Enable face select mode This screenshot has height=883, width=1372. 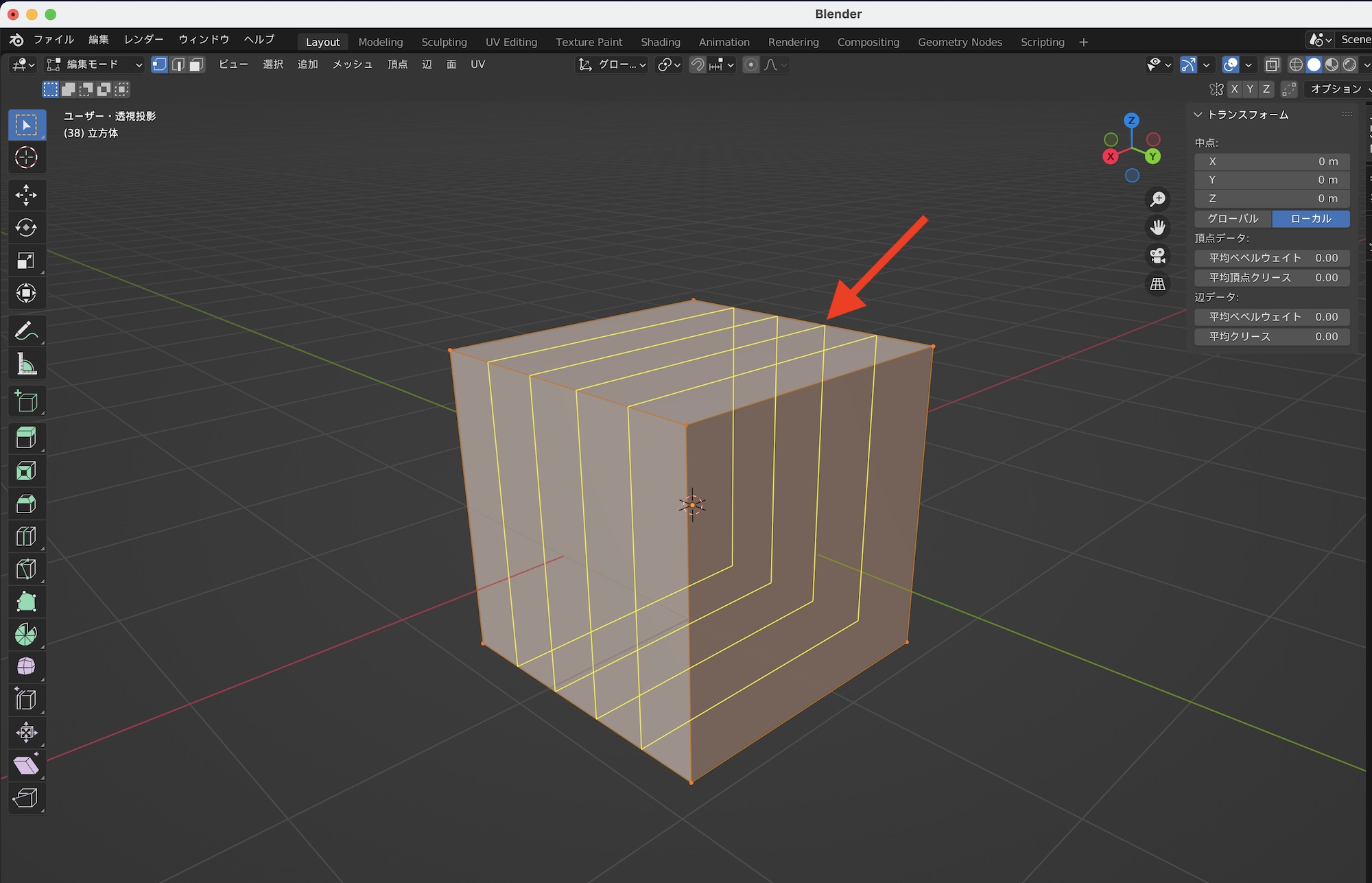pyautogui.click(x=196, y=64)
